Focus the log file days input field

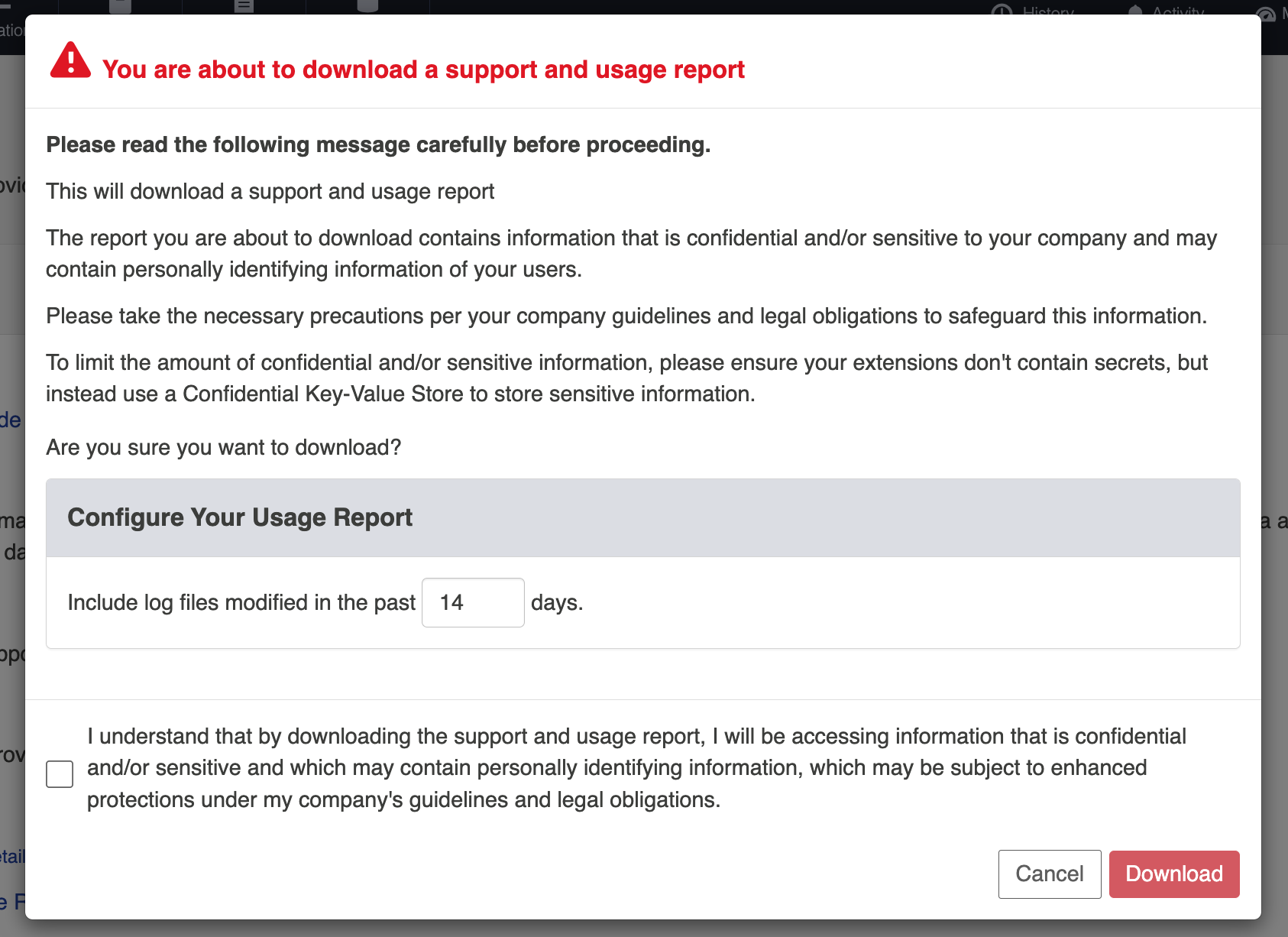[x=473, y=603]
